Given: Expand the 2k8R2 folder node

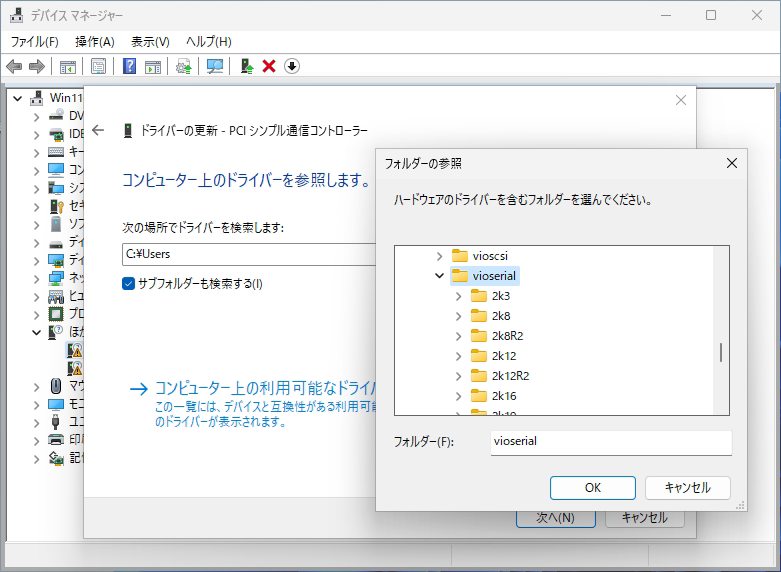Looking at the screenshot, I should [459, 336].
